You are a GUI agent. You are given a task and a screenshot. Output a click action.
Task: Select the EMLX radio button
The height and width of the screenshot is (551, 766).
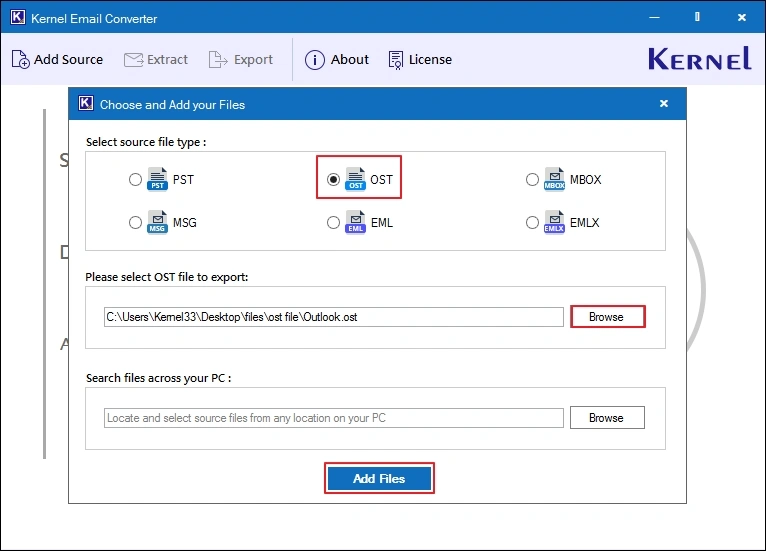pyautogui.click(x=532, y=223)
